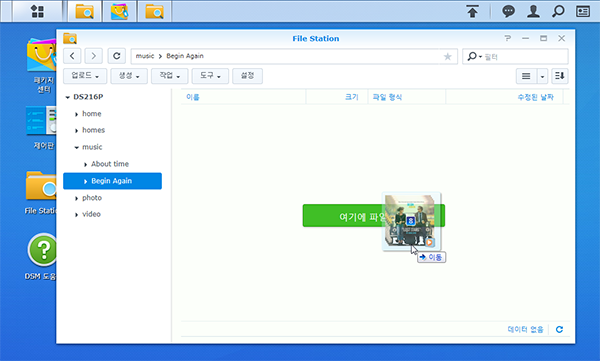Add Begin Again to favorites star
600x361 pixels.
click(x=447, y=57)
